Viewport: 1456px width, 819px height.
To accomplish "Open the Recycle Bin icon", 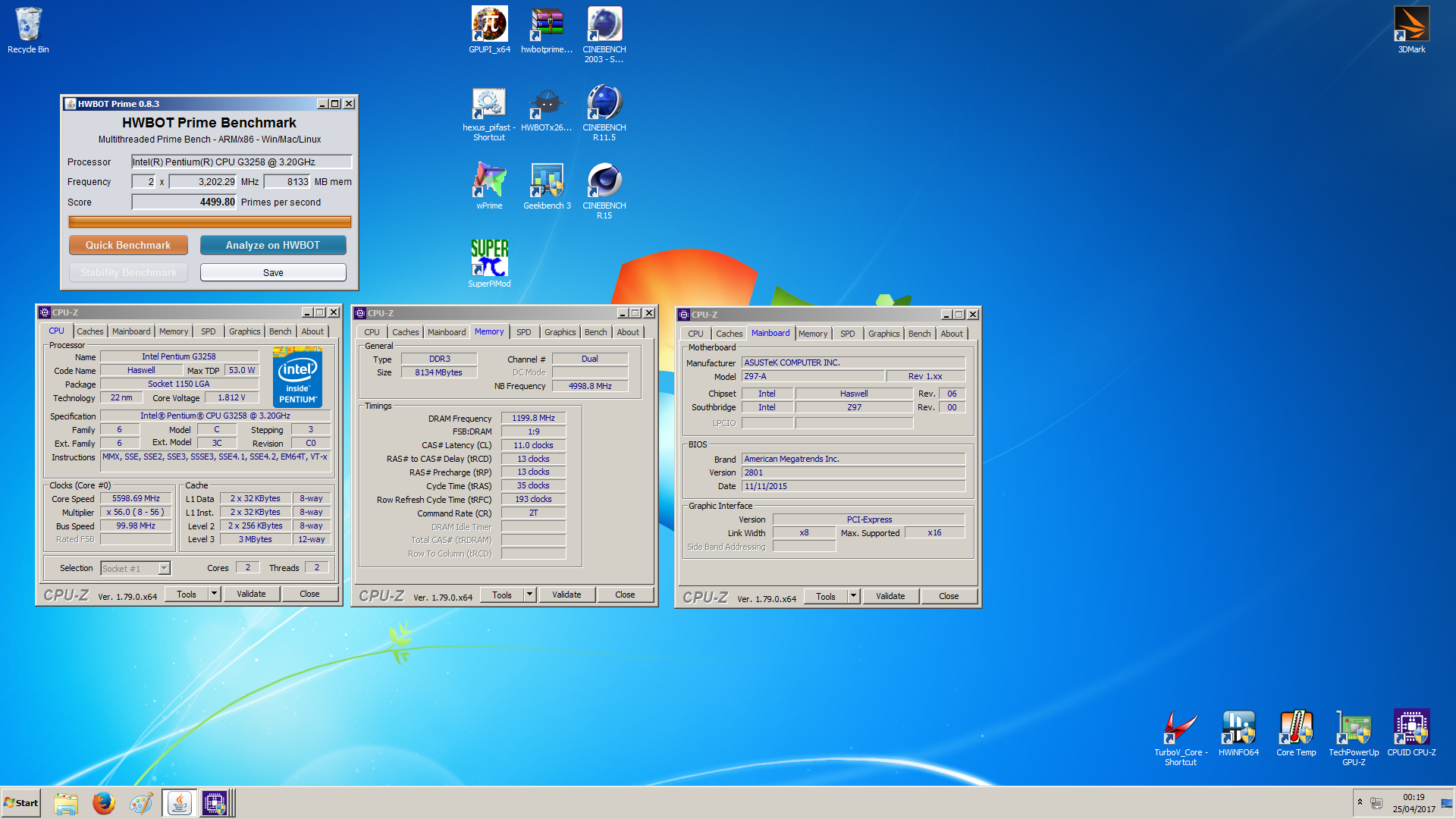I will pos(28,30).
